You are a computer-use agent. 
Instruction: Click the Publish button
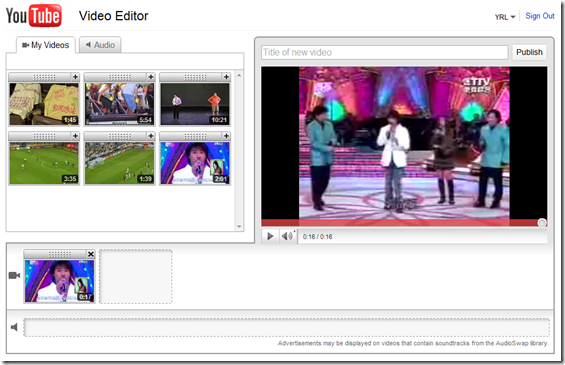pos(529,52)
